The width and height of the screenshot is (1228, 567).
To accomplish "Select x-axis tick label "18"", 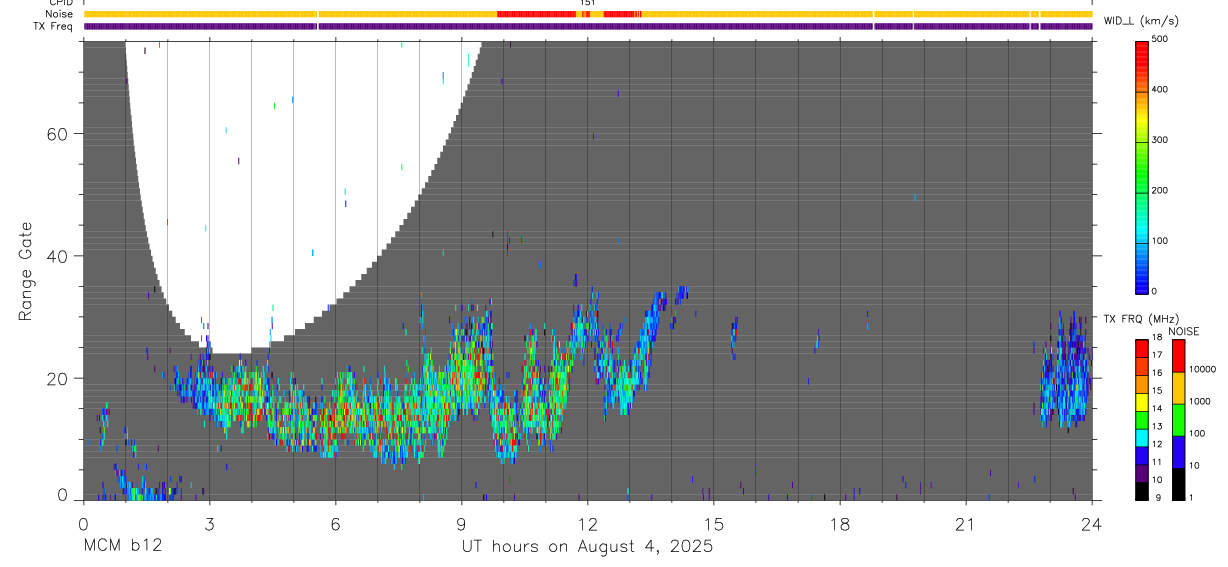I will 839,525.
